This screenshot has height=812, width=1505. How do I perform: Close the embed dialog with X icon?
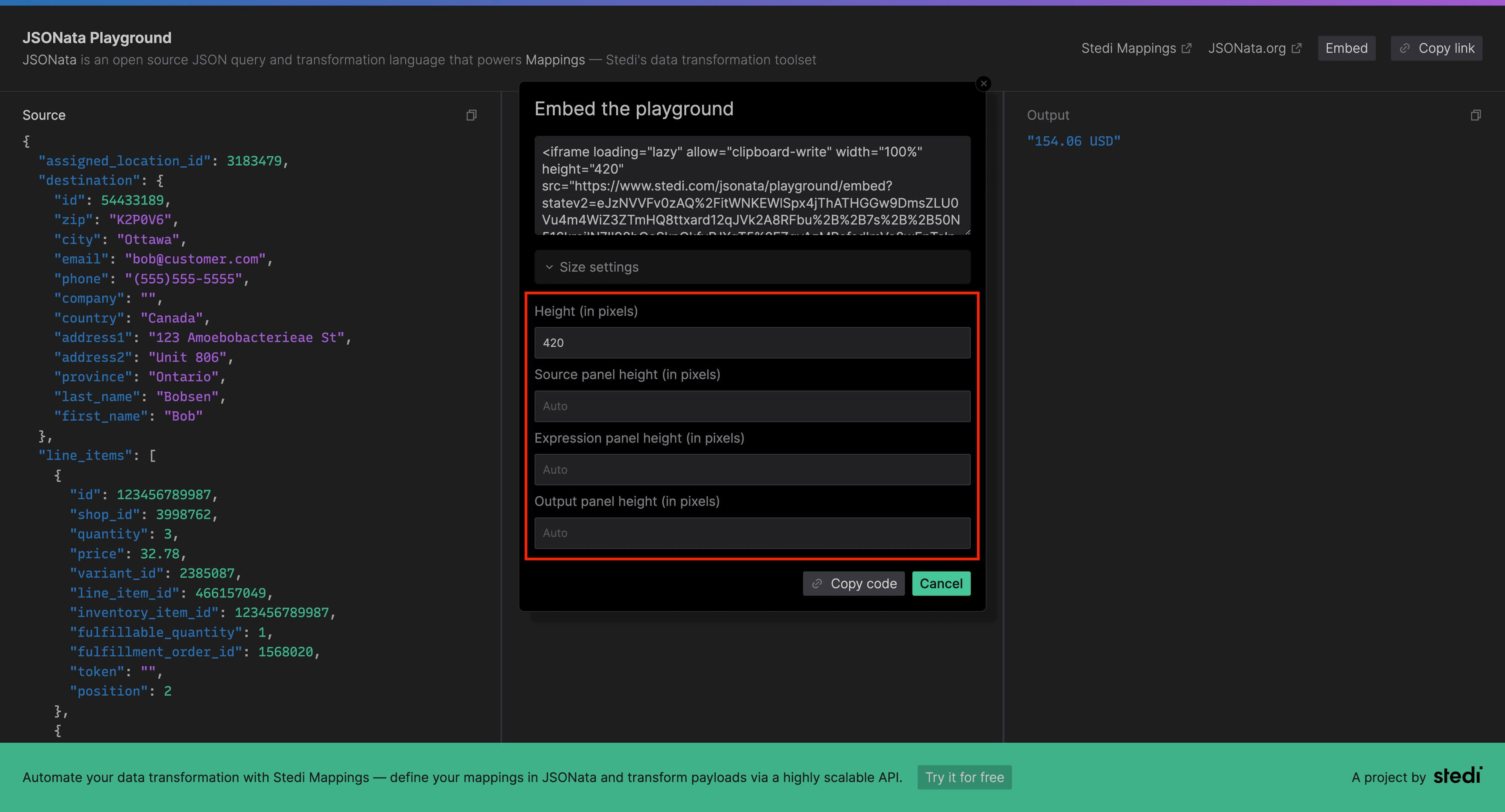pos(983,83)
